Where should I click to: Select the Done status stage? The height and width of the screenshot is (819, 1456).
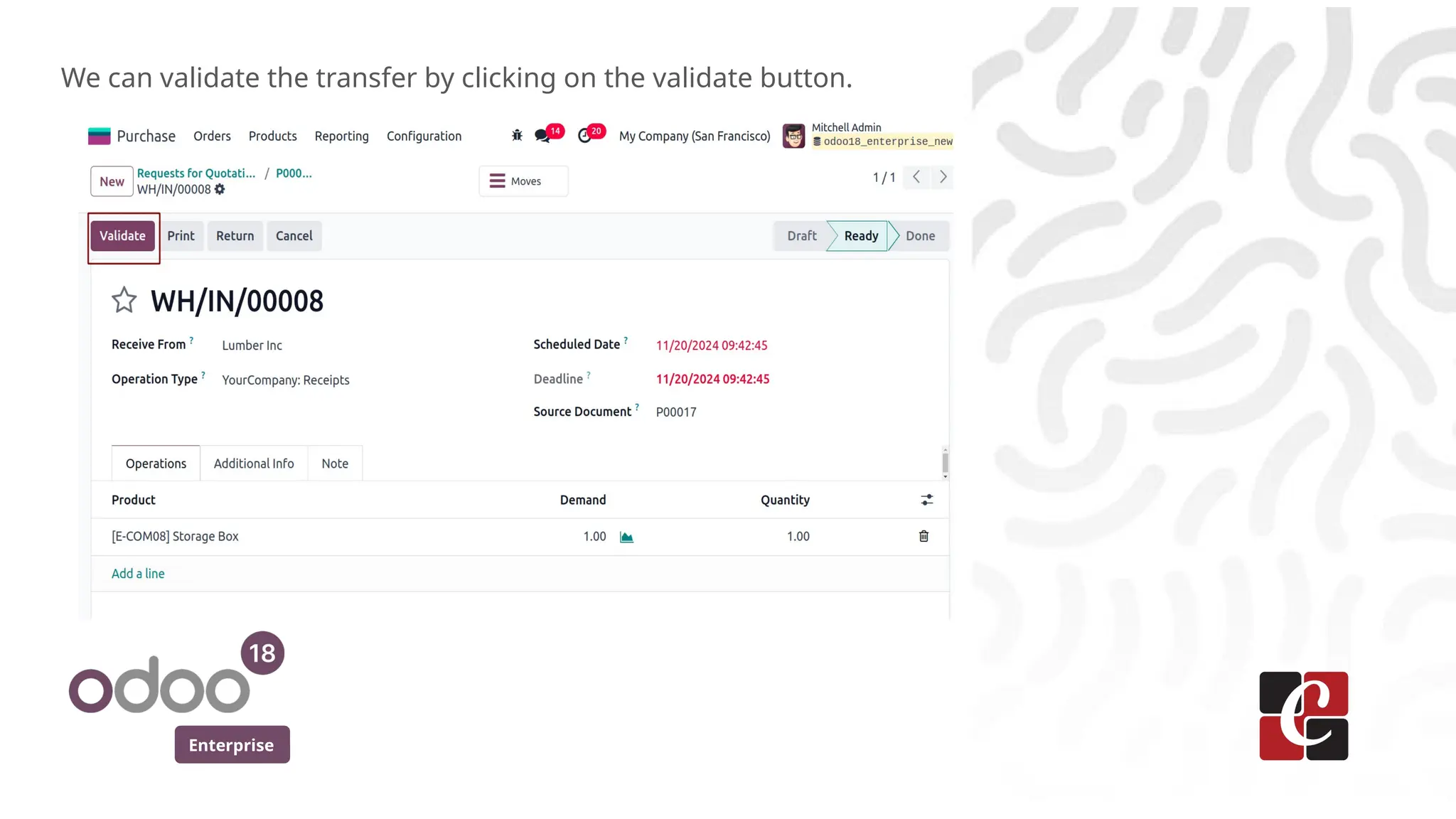920,236
